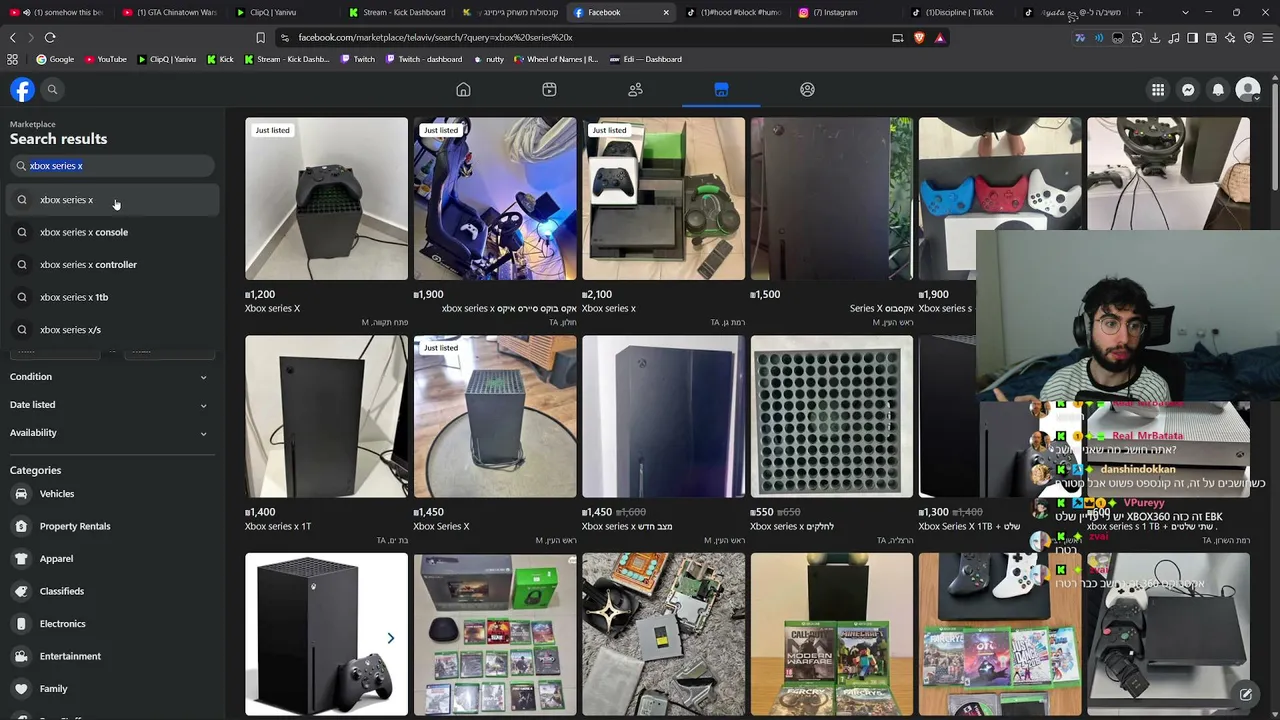1280x720 pixels.
Task: Switch to the ClipQ | Yanivu browser tab
Action: (282, 12)
